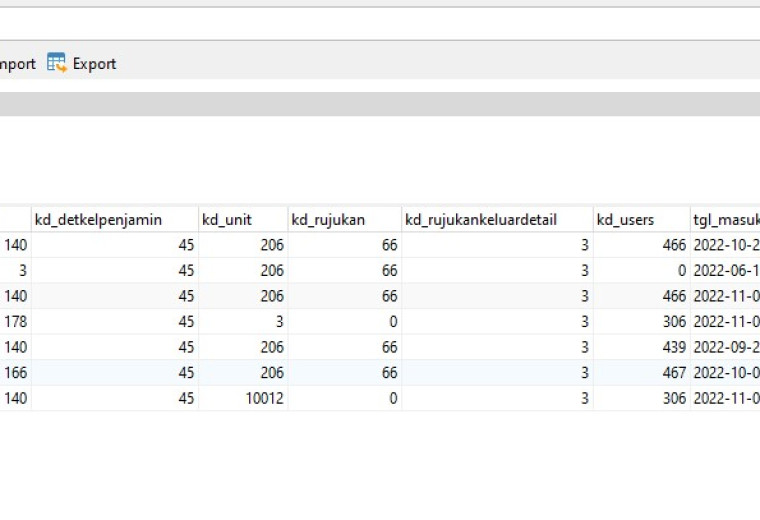
Task: Select the kd_rujukan column header
Action: coord(345,220)
